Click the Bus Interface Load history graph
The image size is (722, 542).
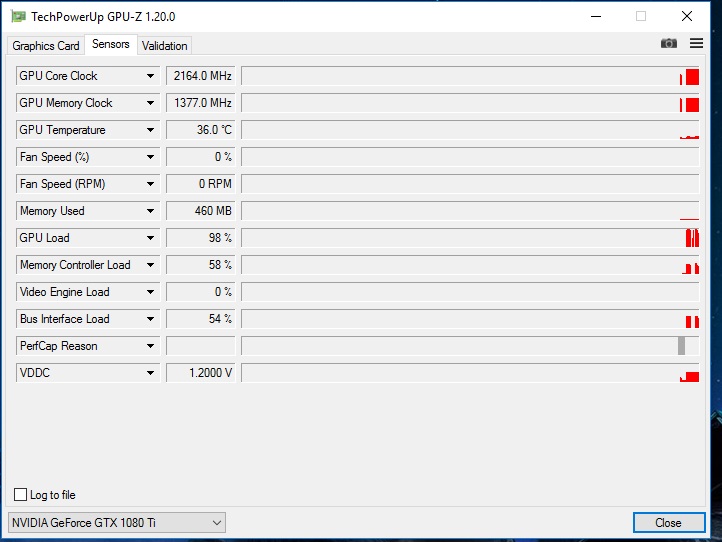[x=470, y=319]
